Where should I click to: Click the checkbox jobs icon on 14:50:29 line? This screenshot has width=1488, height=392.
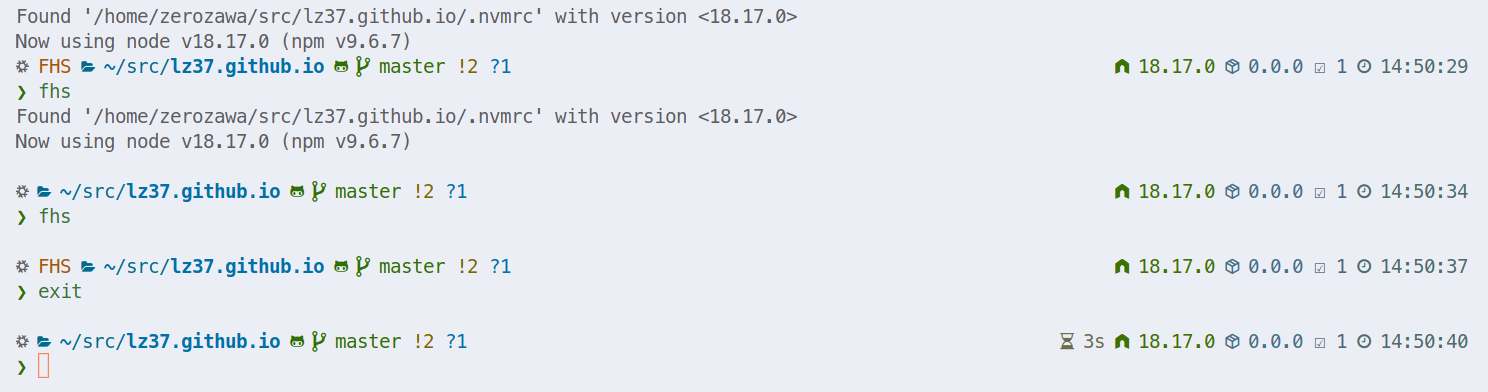point(1320,67)
